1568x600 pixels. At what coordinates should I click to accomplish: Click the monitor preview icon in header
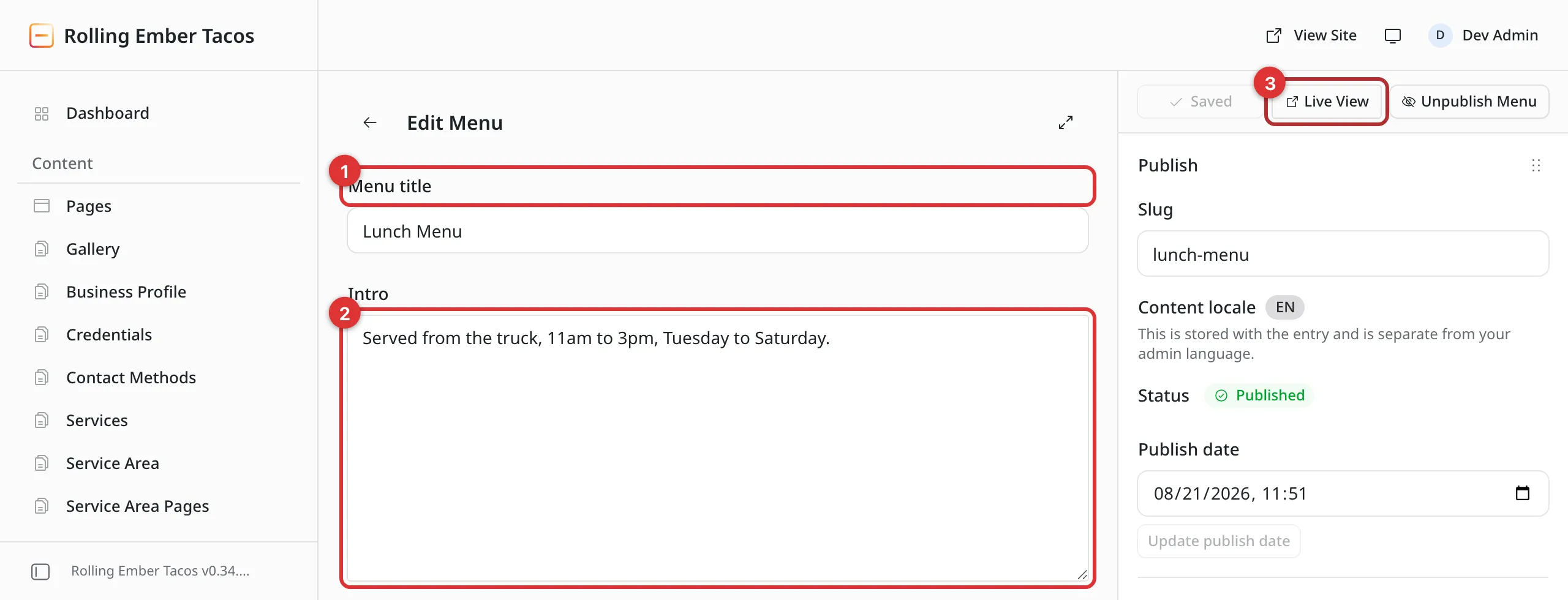[1393, 36]
